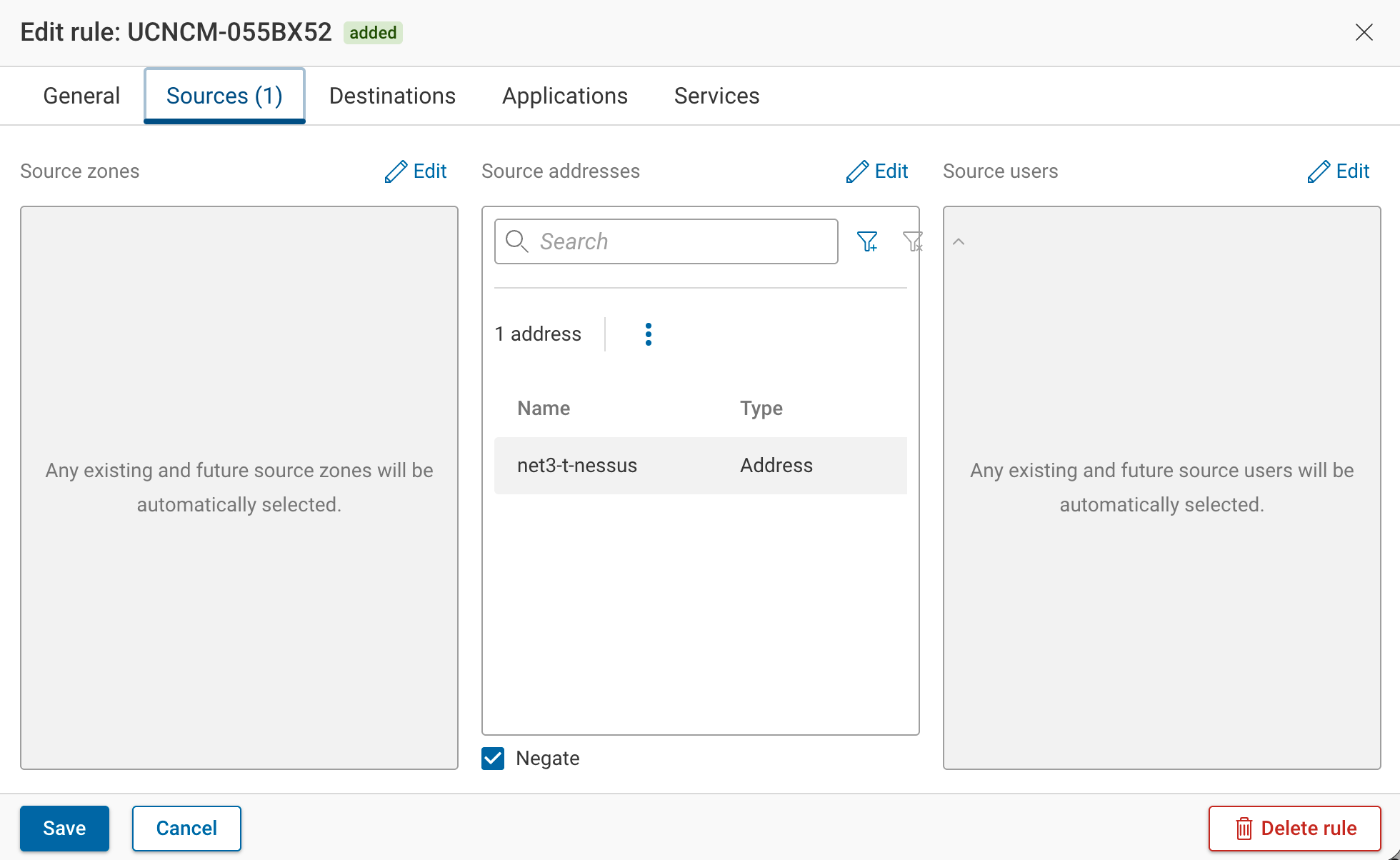1400x860 pixels.
Task: Cancel editing the rule
Action: point(186,828)
